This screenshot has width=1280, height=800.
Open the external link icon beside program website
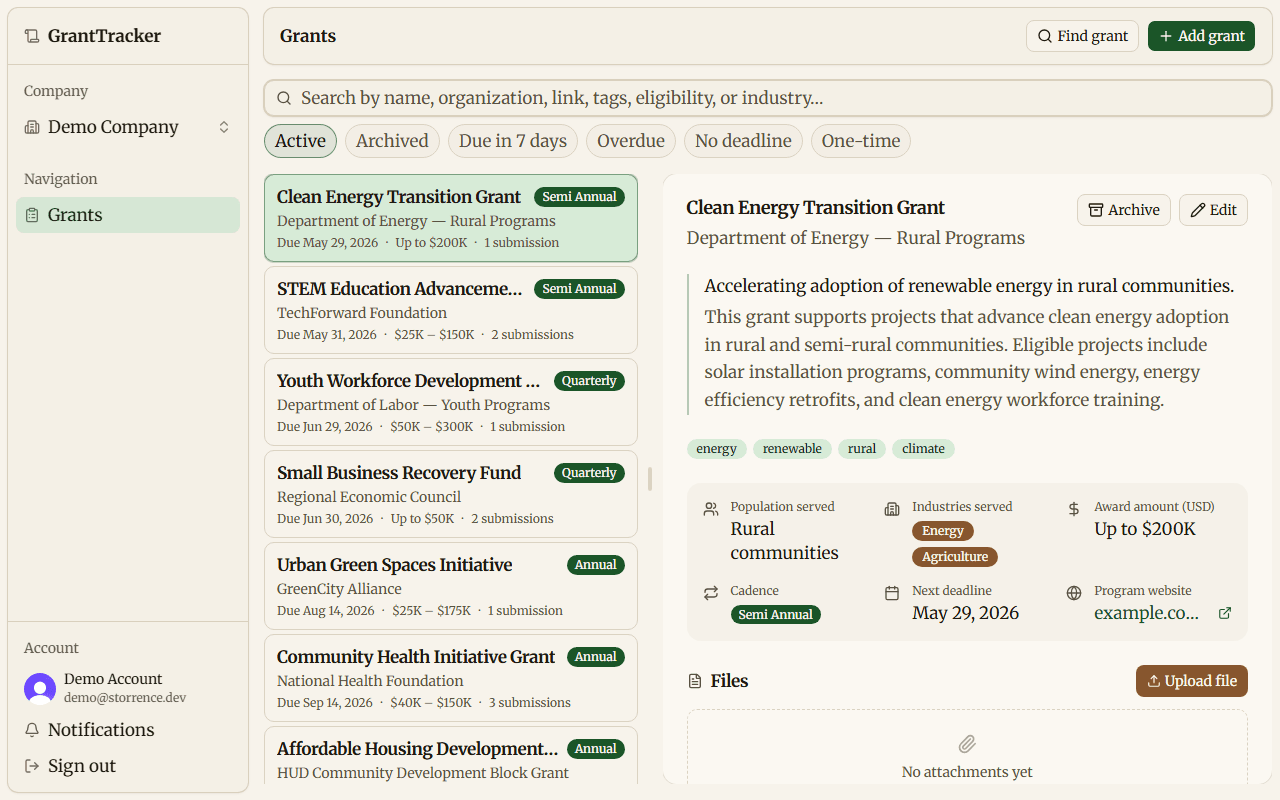pyautogui.click(x=1225, y=614)
